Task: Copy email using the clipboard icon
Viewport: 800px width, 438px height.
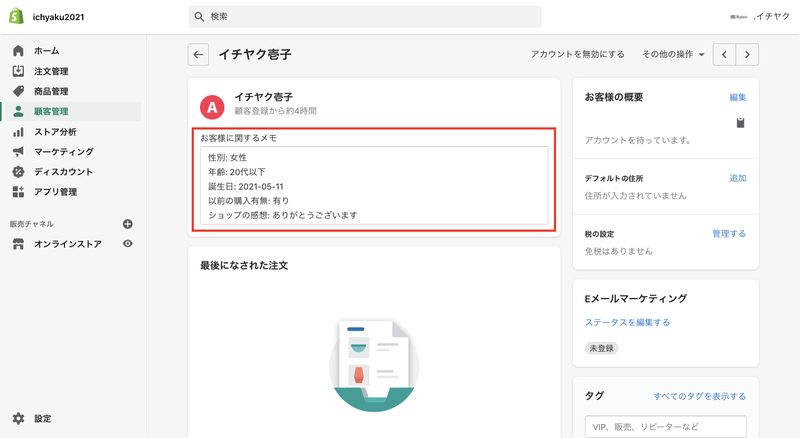Action: [740, 123]
